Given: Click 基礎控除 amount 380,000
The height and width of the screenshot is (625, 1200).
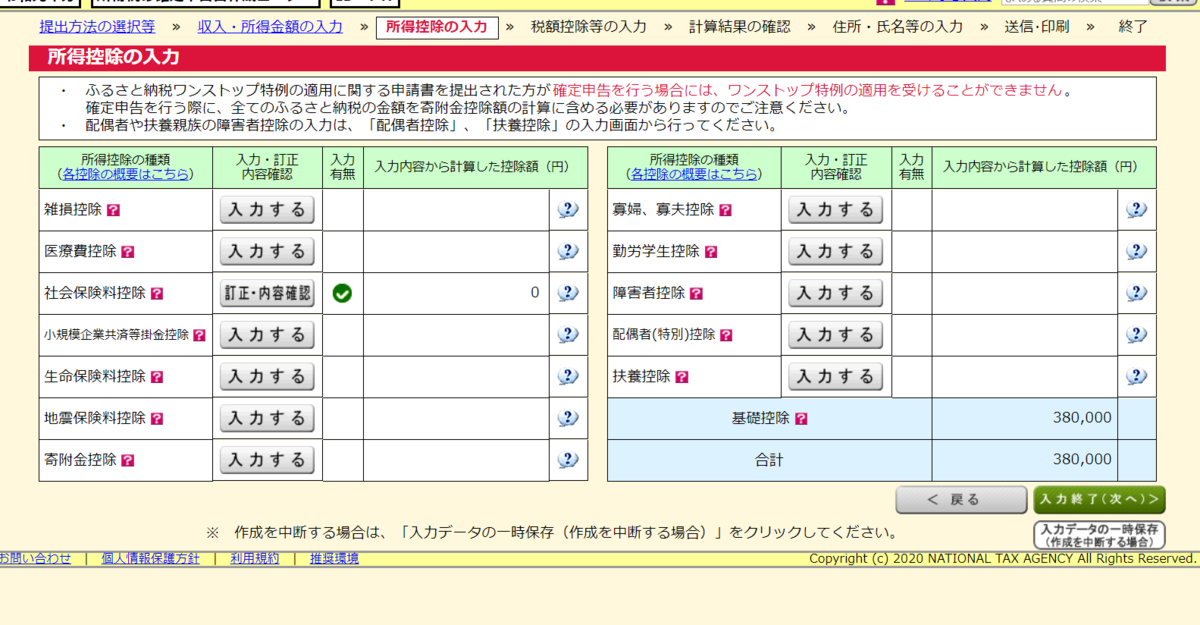Looking at the screenshot, I should tap(1082, 418).
